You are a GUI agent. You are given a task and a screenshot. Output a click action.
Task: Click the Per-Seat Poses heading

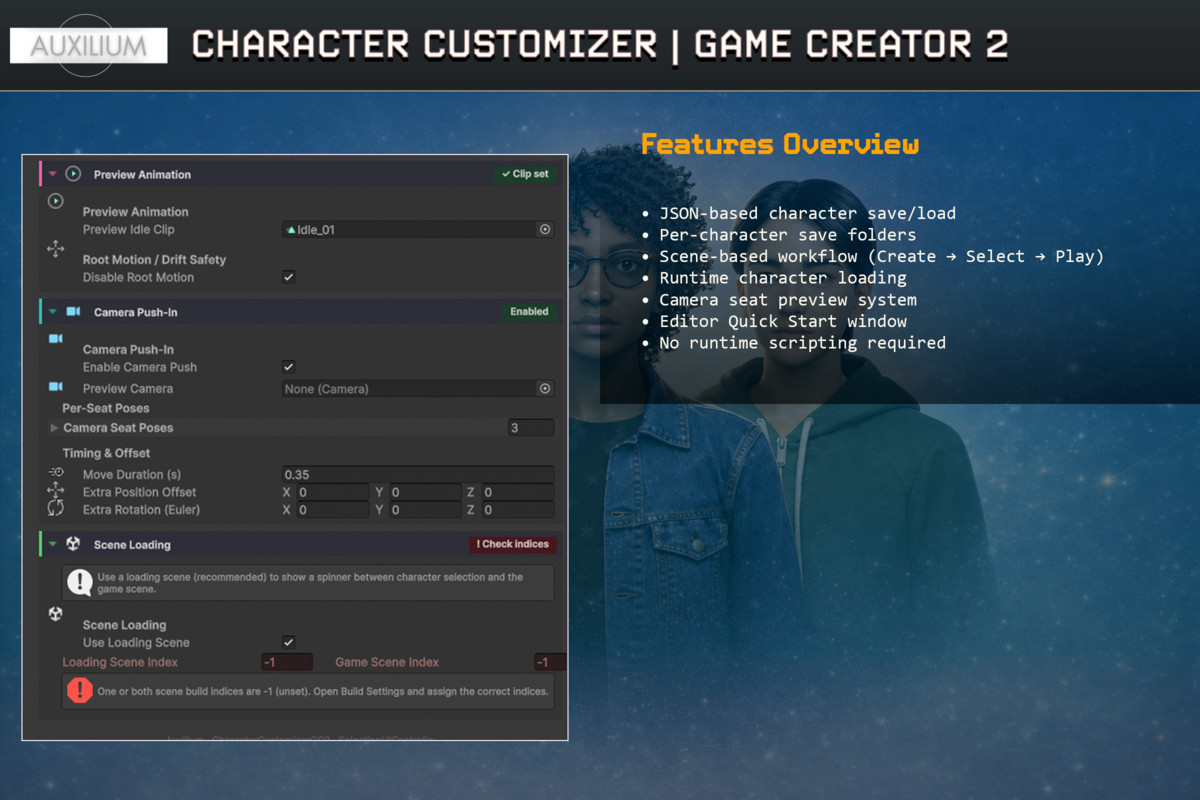(x=106, y=408)
